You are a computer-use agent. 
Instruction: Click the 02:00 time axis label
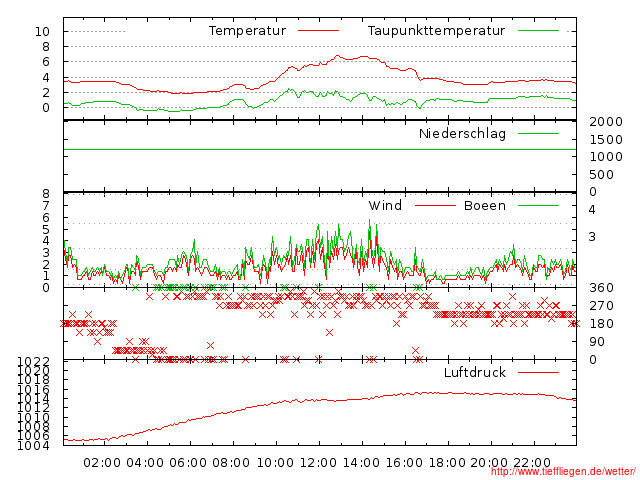click(102, 463)
